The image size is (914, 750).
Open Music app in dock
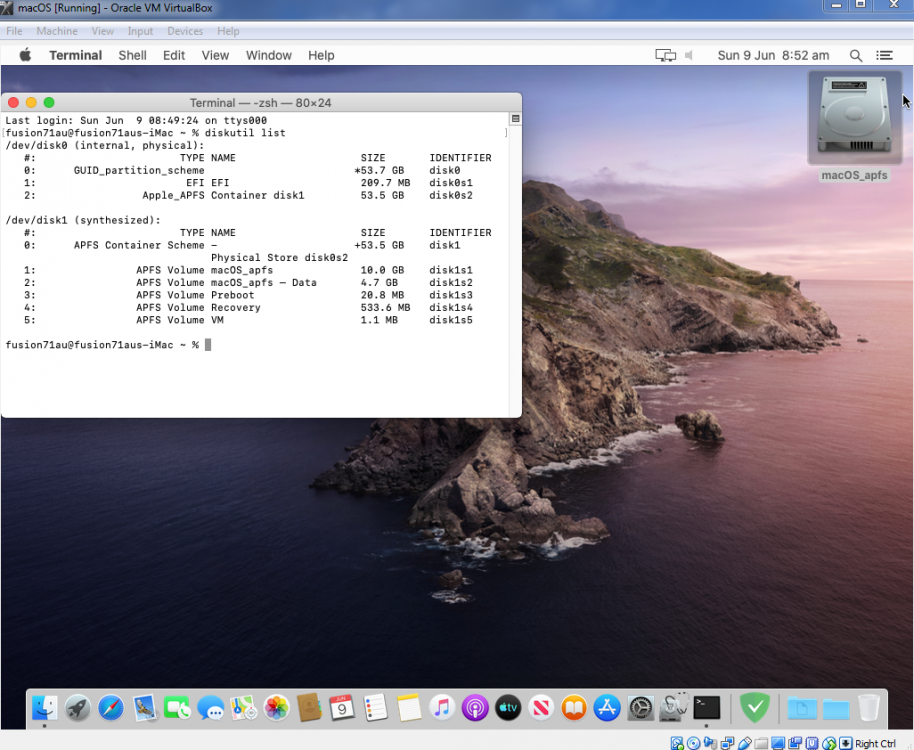[x=442, y=708]
